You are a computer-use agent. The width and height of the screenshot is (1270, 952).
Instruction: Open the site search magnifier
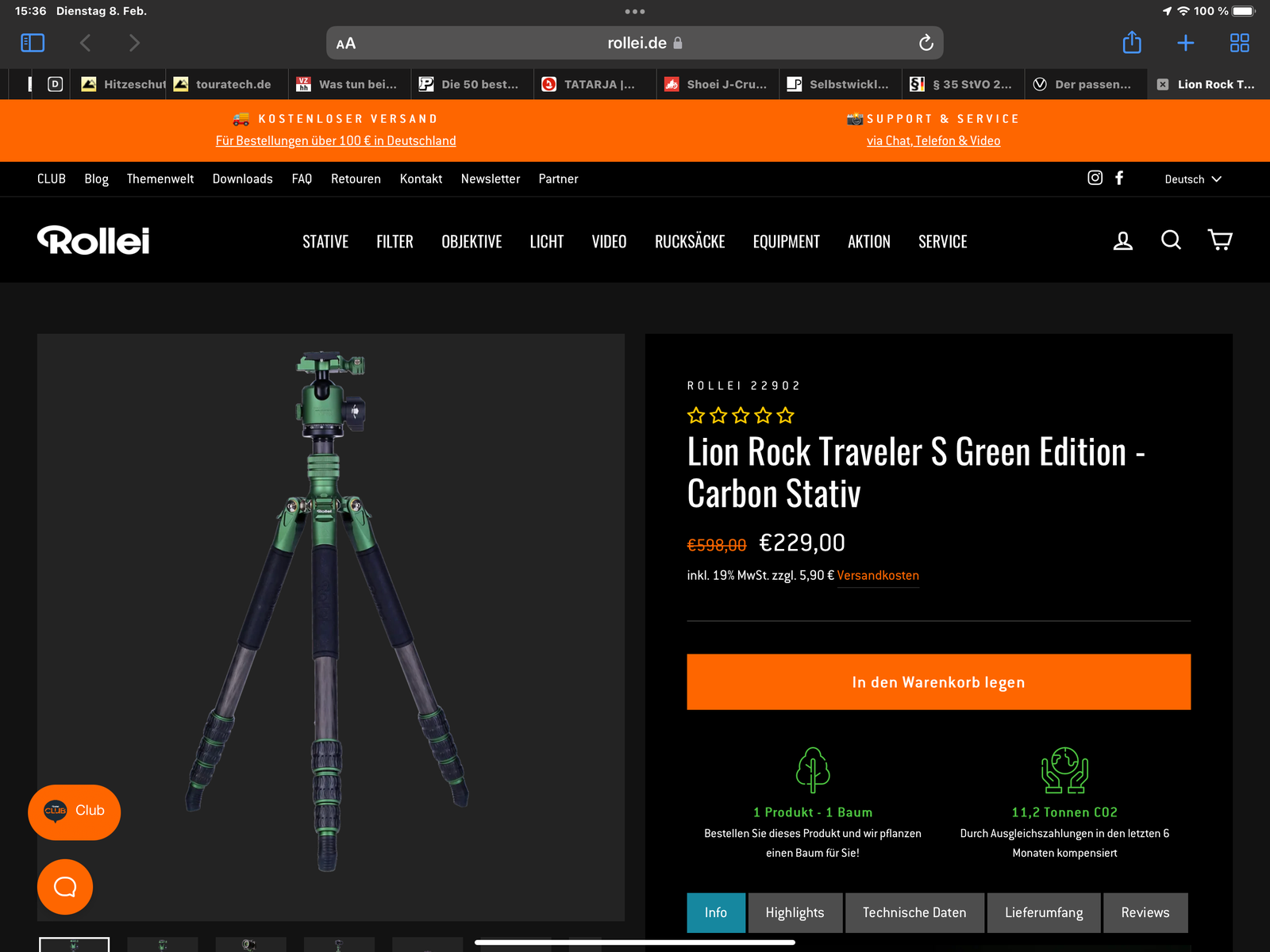(x=1171, y=240)
